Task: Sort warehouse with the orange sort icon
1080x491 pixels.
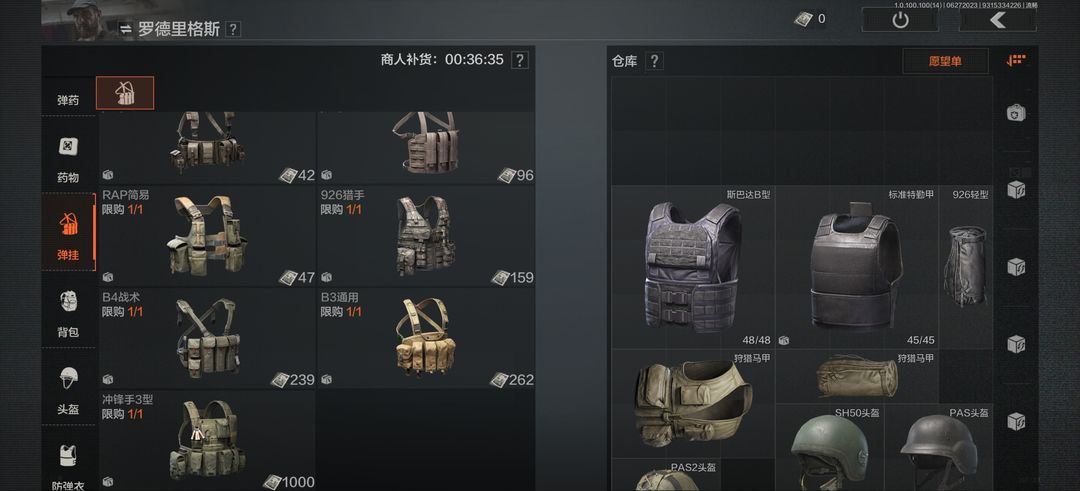Action: click(x=1016, y=61)
